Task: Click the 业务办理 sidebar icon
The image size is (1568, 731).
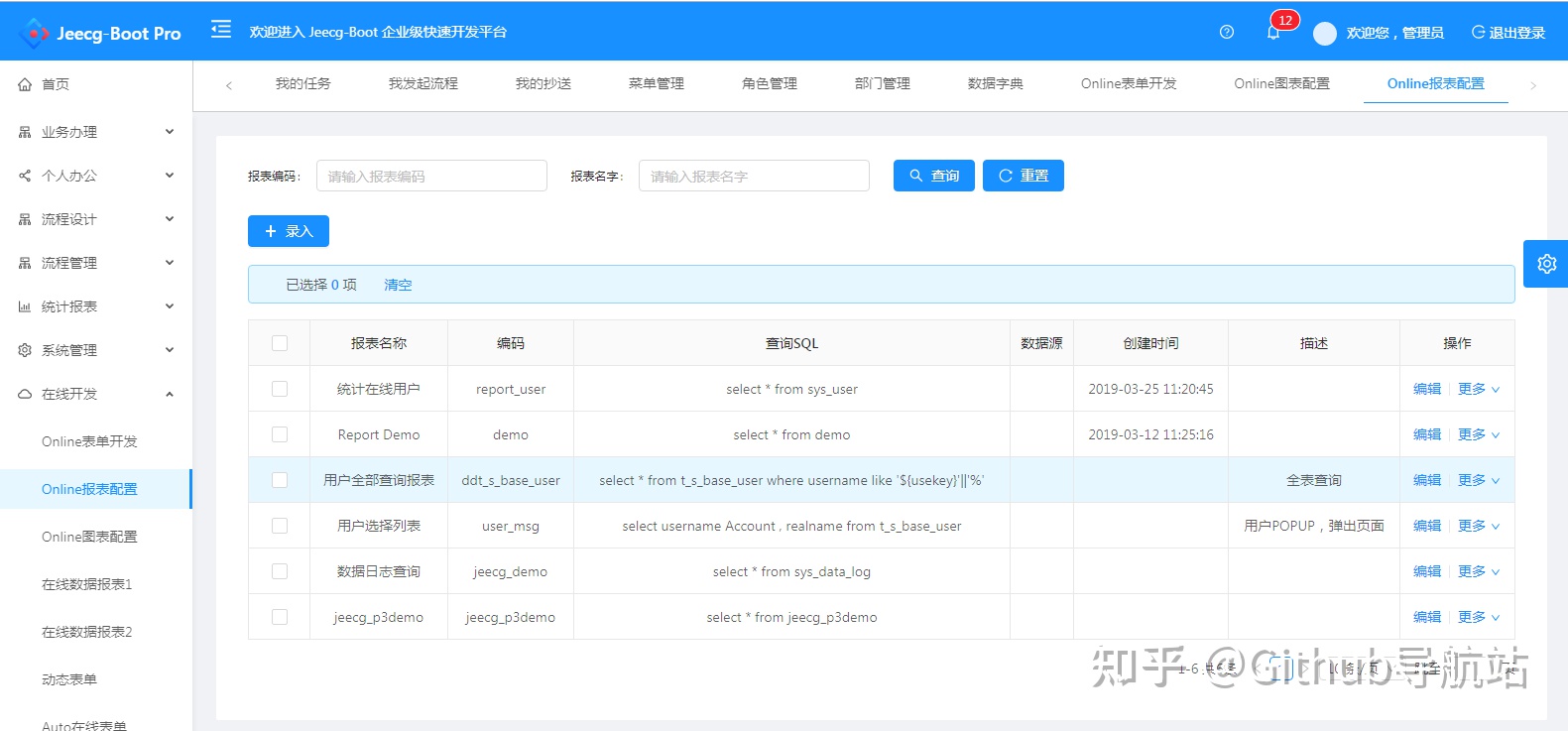Action: pos(25,132)
